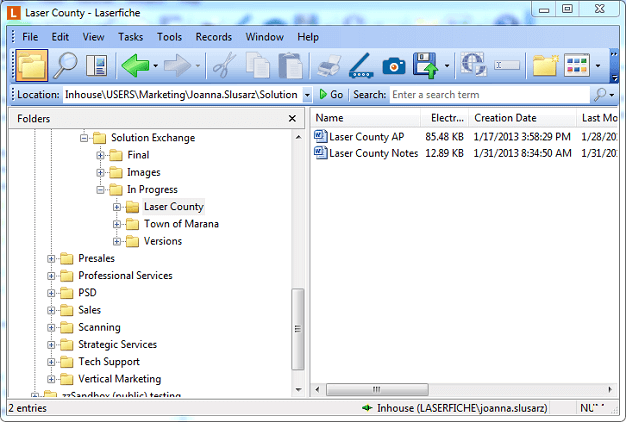The width and height of the screenshot is (626, 422).
Task: Click the view thumbnails grid icon
Action: [x=577, y=65]
